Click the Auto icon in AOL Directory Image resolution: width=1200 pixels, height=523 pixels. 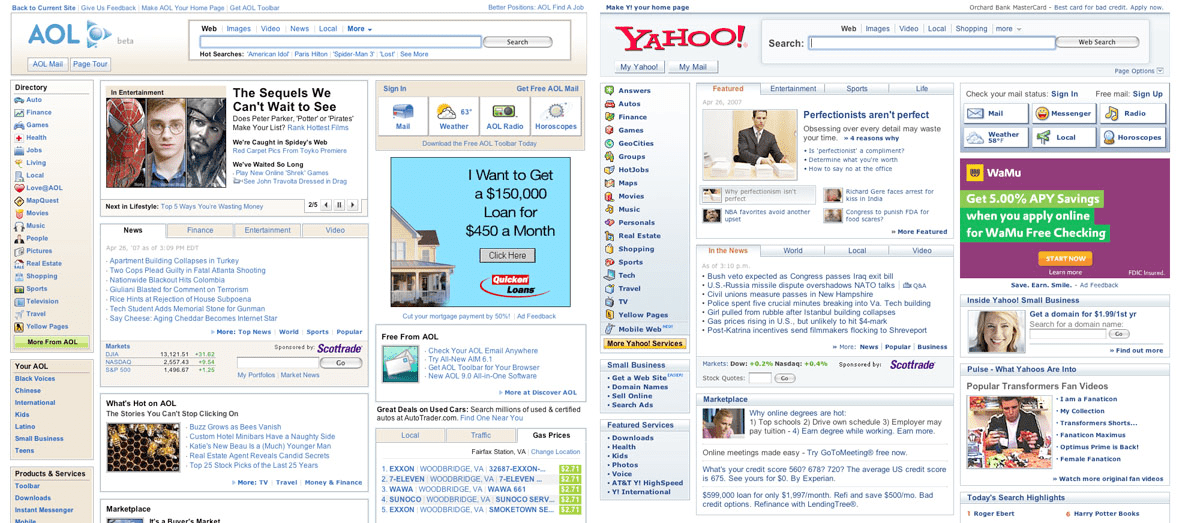pyautogui.click(x=19, y=100)
